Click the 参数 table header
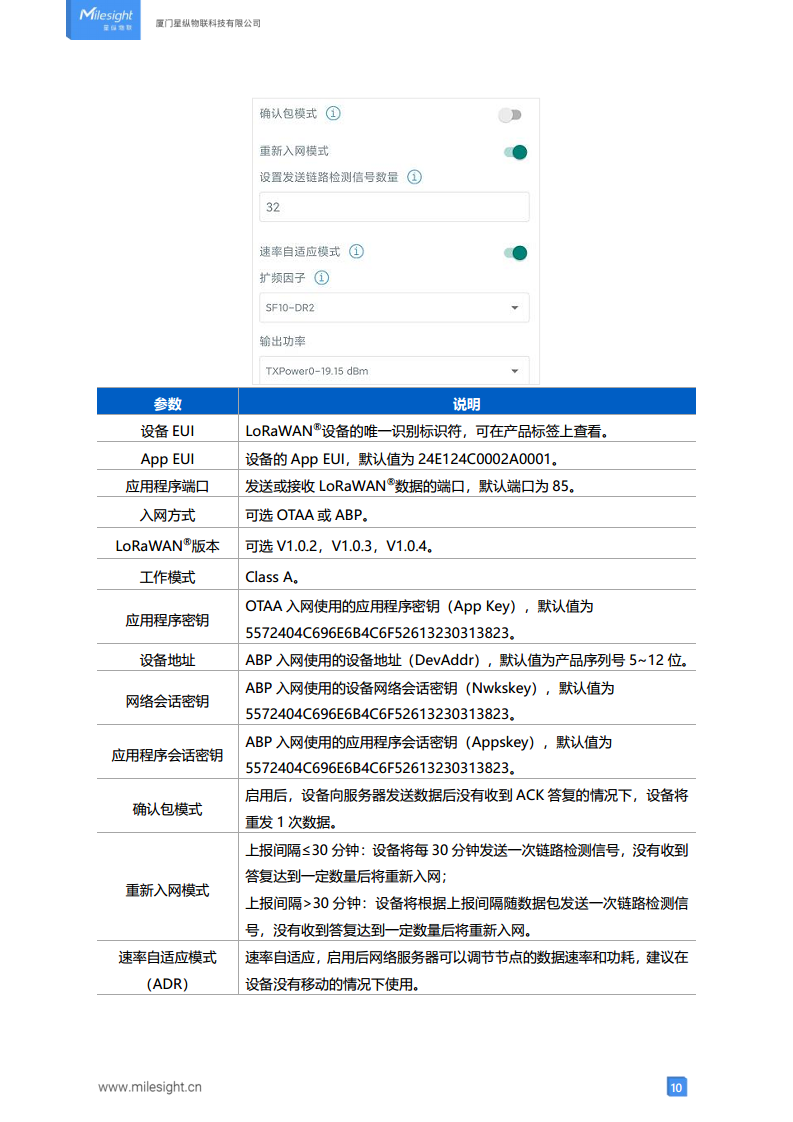 pyautogui.click(x=167, y=403)
